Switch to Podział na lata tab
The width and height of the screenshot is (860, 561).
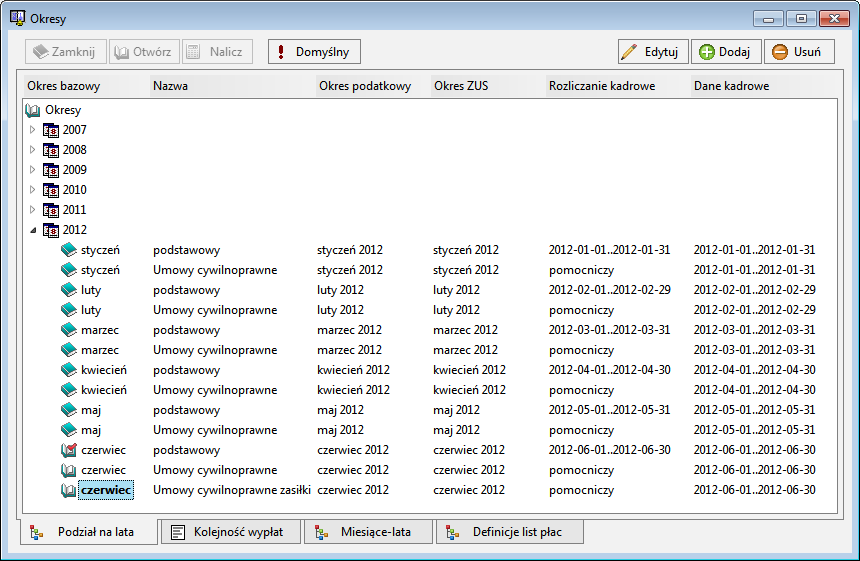pos(88,532)
